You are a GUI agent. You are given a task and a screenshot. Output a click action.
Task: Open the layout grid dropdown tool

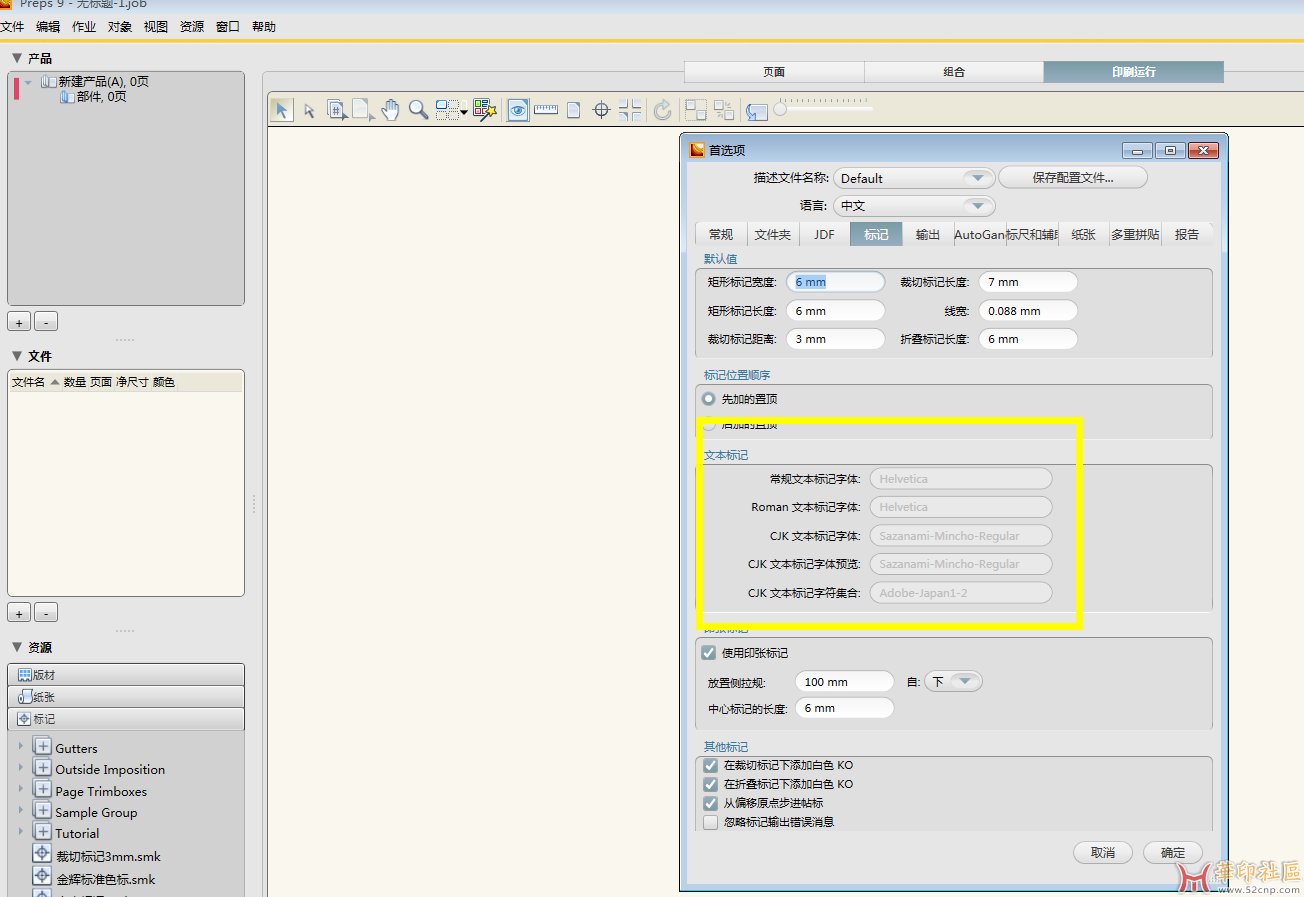pos(452,110)
